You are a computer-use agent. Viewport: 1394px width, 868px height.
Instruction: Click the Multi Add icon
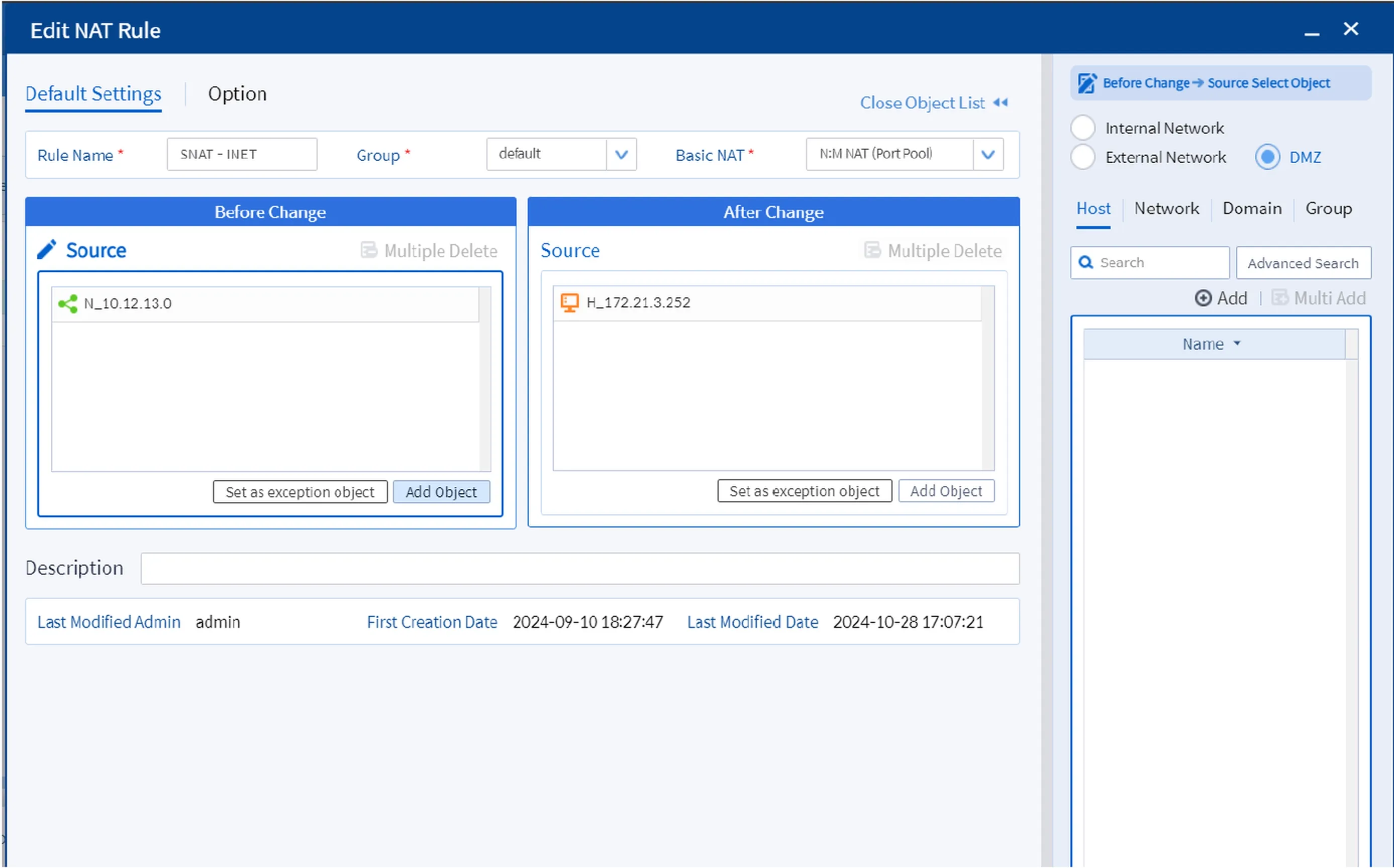click(1279, 298)
